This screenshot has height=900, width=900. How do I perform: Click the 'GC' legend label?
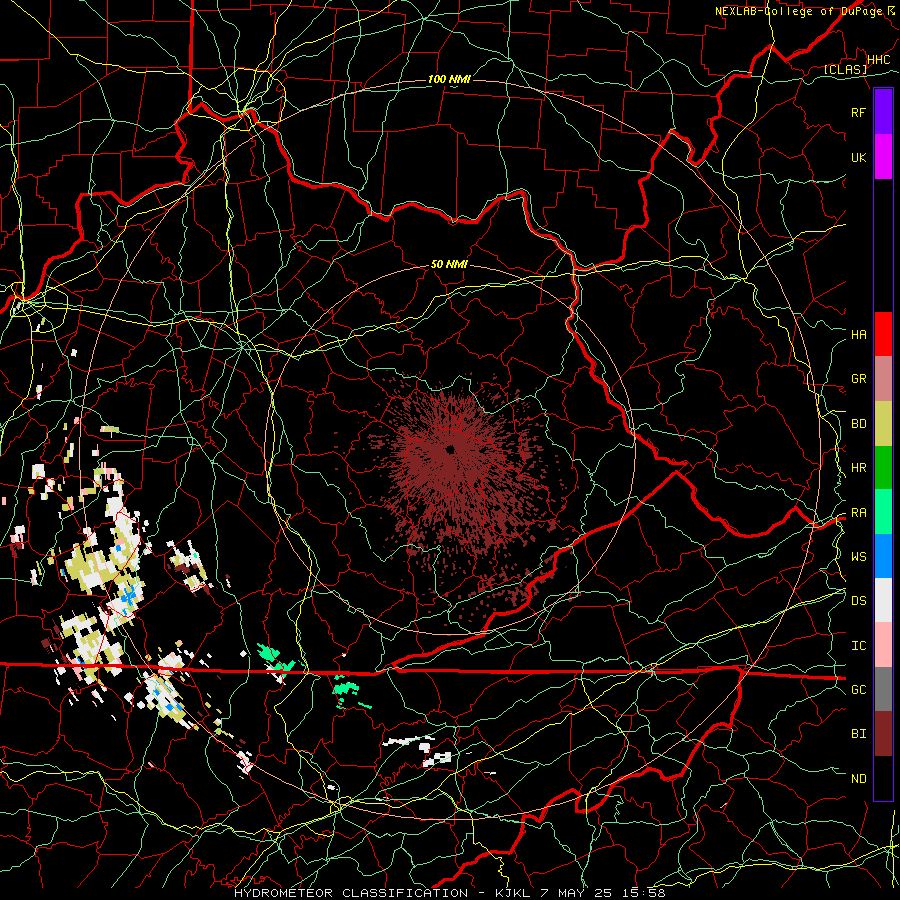[x=858, y=689]
